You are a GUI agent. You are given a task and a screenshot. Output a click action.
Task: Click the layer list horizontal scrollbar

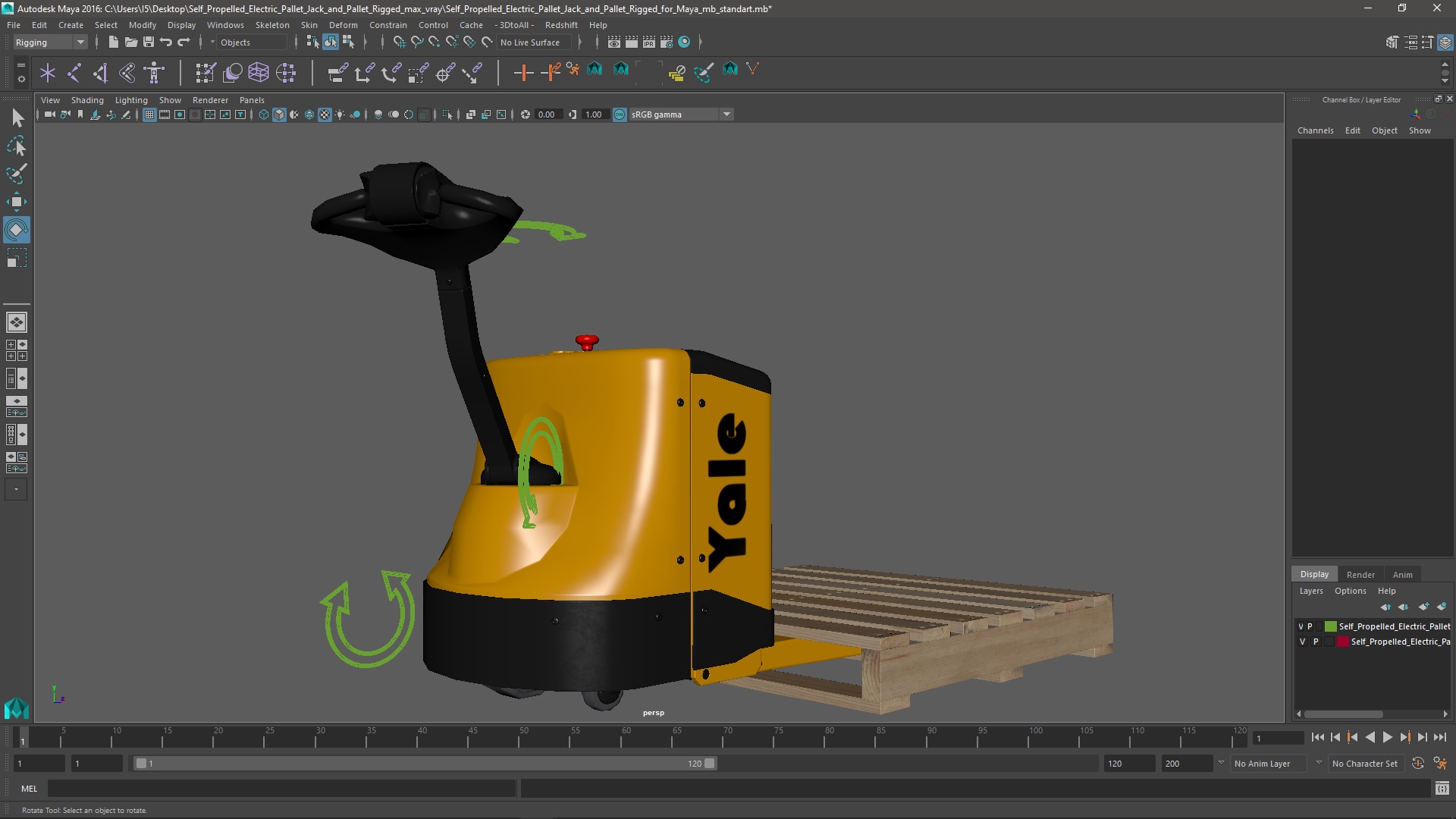(1344, 714)
